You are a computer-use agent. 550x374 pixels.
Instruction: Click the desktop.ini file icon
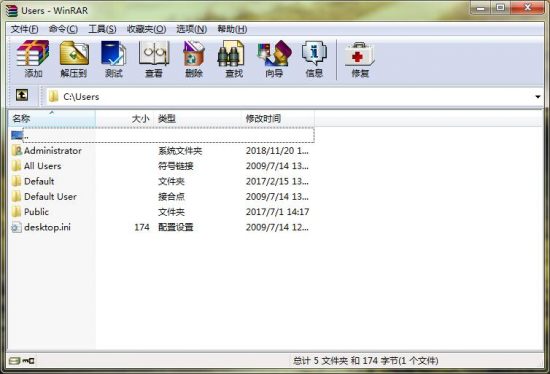[x=16, y=227]
